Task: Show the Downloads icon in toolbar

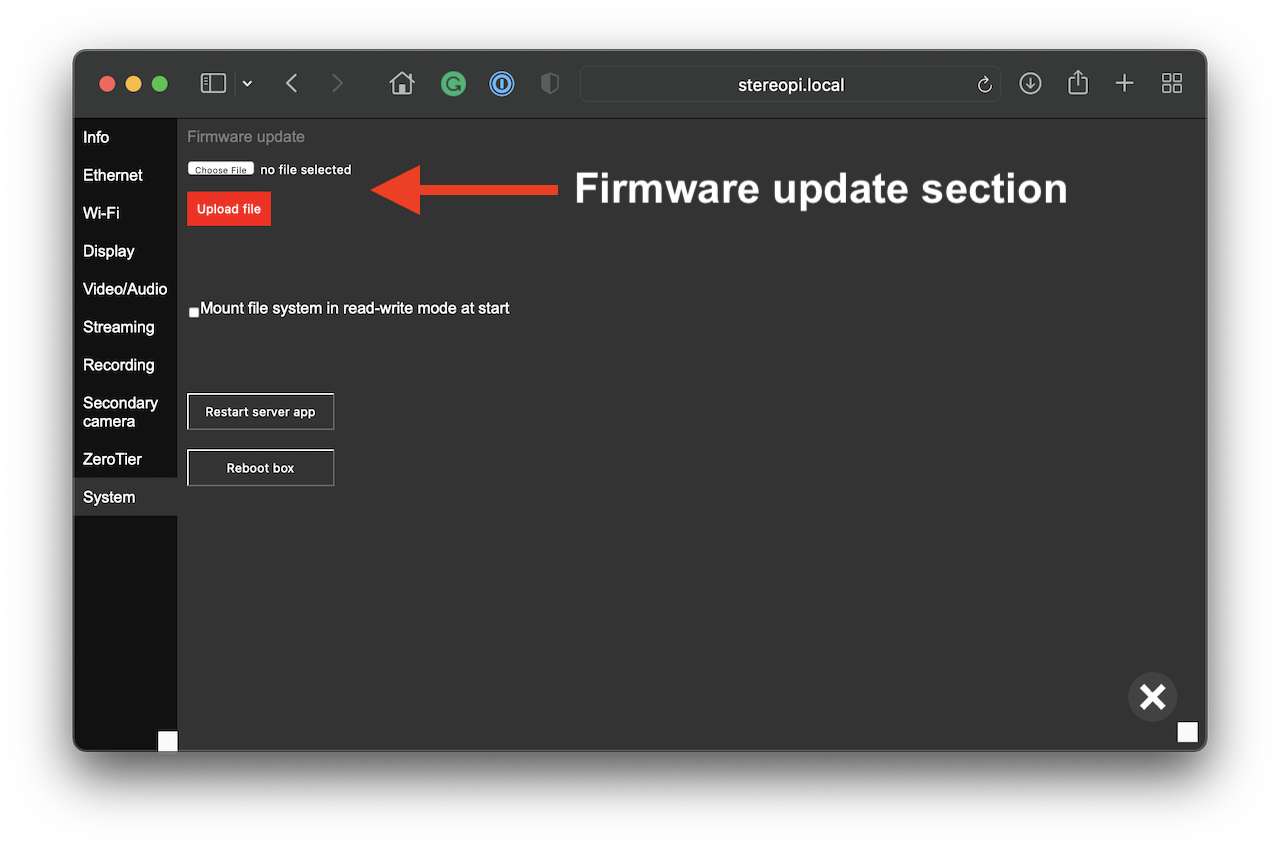Action: pyautogui.click(x=1030, y=84)
